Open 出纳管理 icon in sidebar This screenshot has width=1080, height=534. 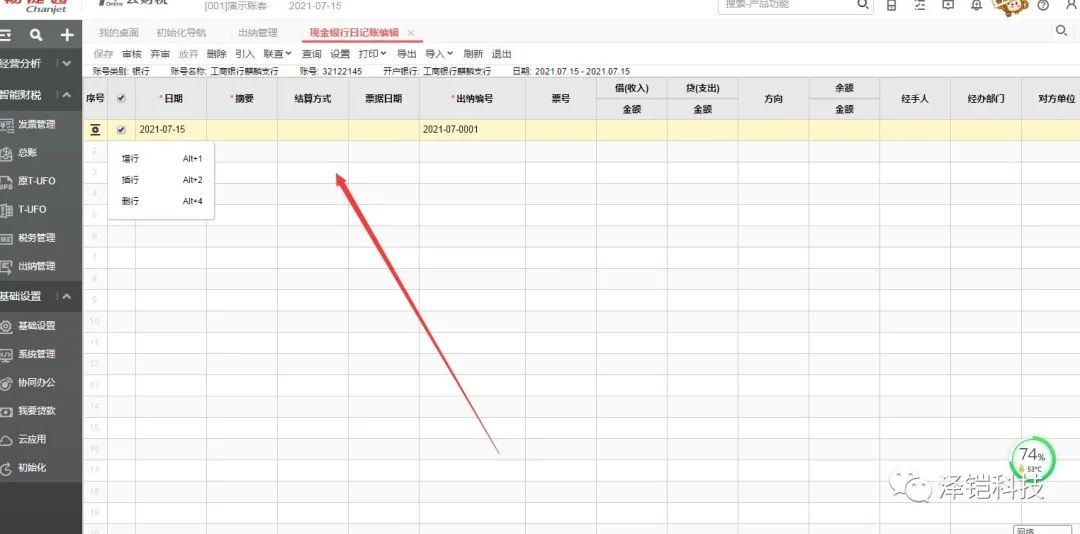tap(6, 266)
